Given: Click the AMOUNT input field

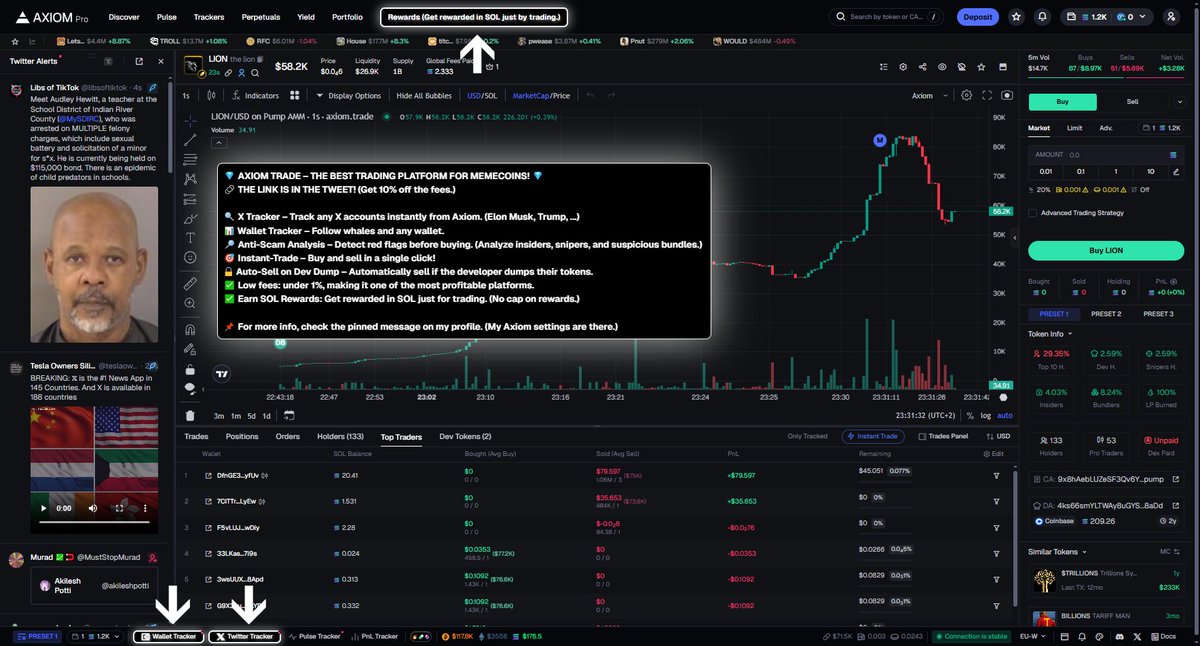Looking at the screenshot, I should click(1105, 155).
